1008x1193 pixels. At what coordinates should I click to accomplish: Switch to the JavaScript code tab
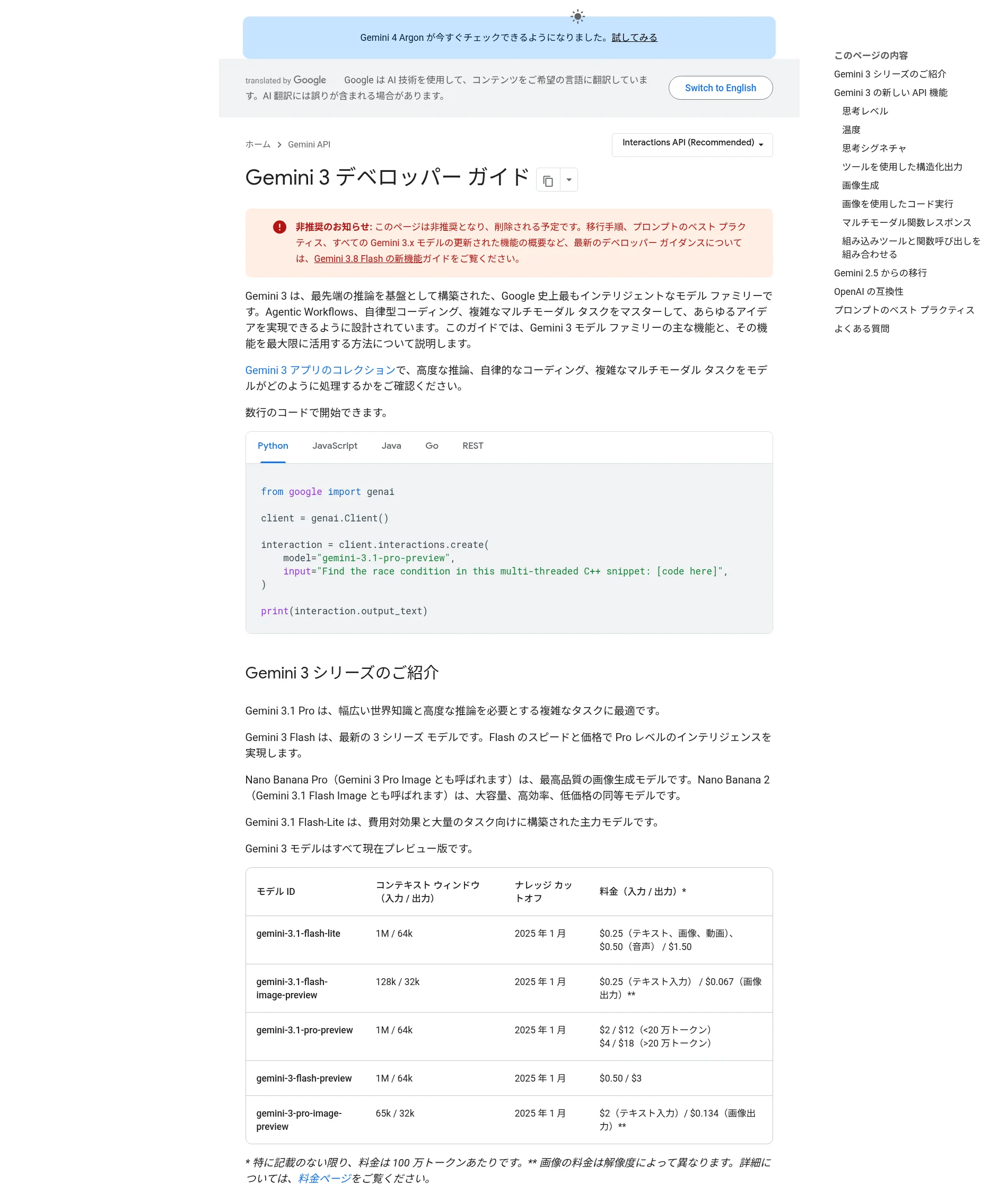[x=335, y=446]
